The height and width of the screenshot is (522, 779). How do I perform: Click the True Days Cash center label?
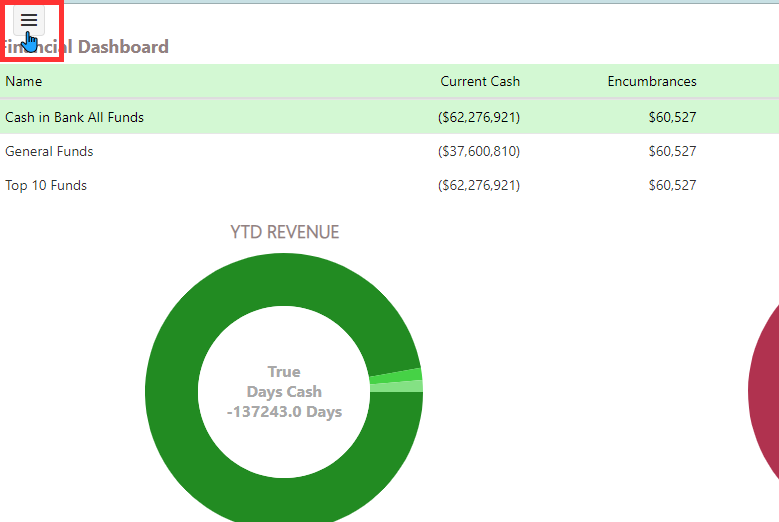[284, 392]
